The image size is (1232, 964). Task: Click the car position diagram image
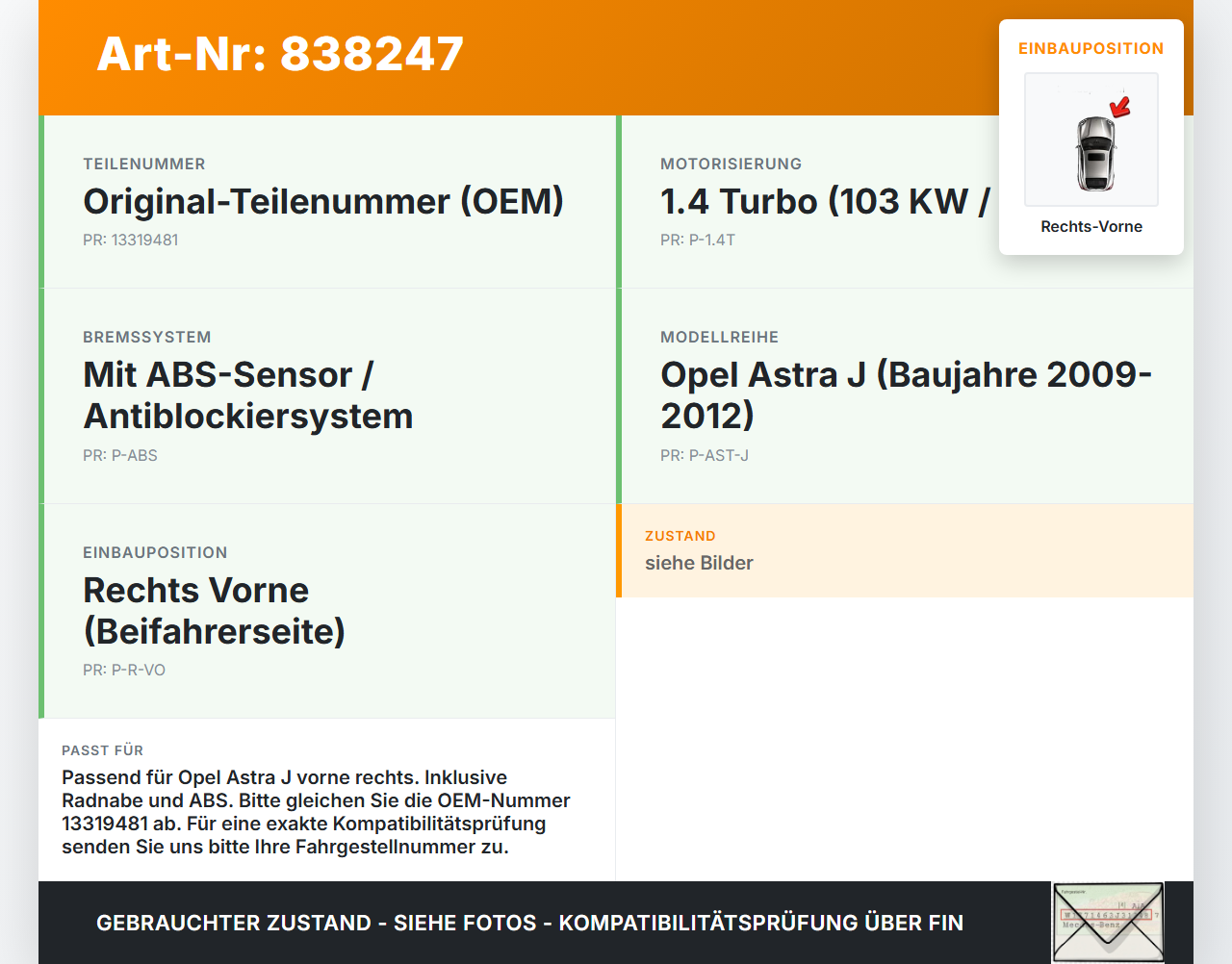tap(1091, 140)
